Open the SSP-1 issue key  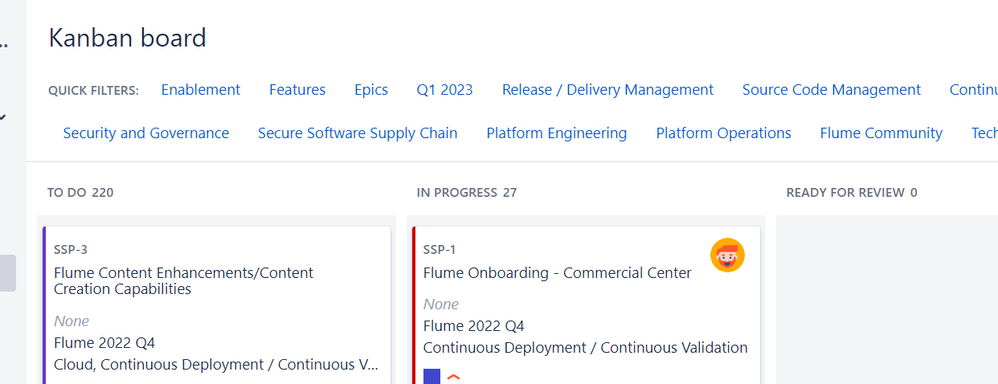[x=439, y=250]
